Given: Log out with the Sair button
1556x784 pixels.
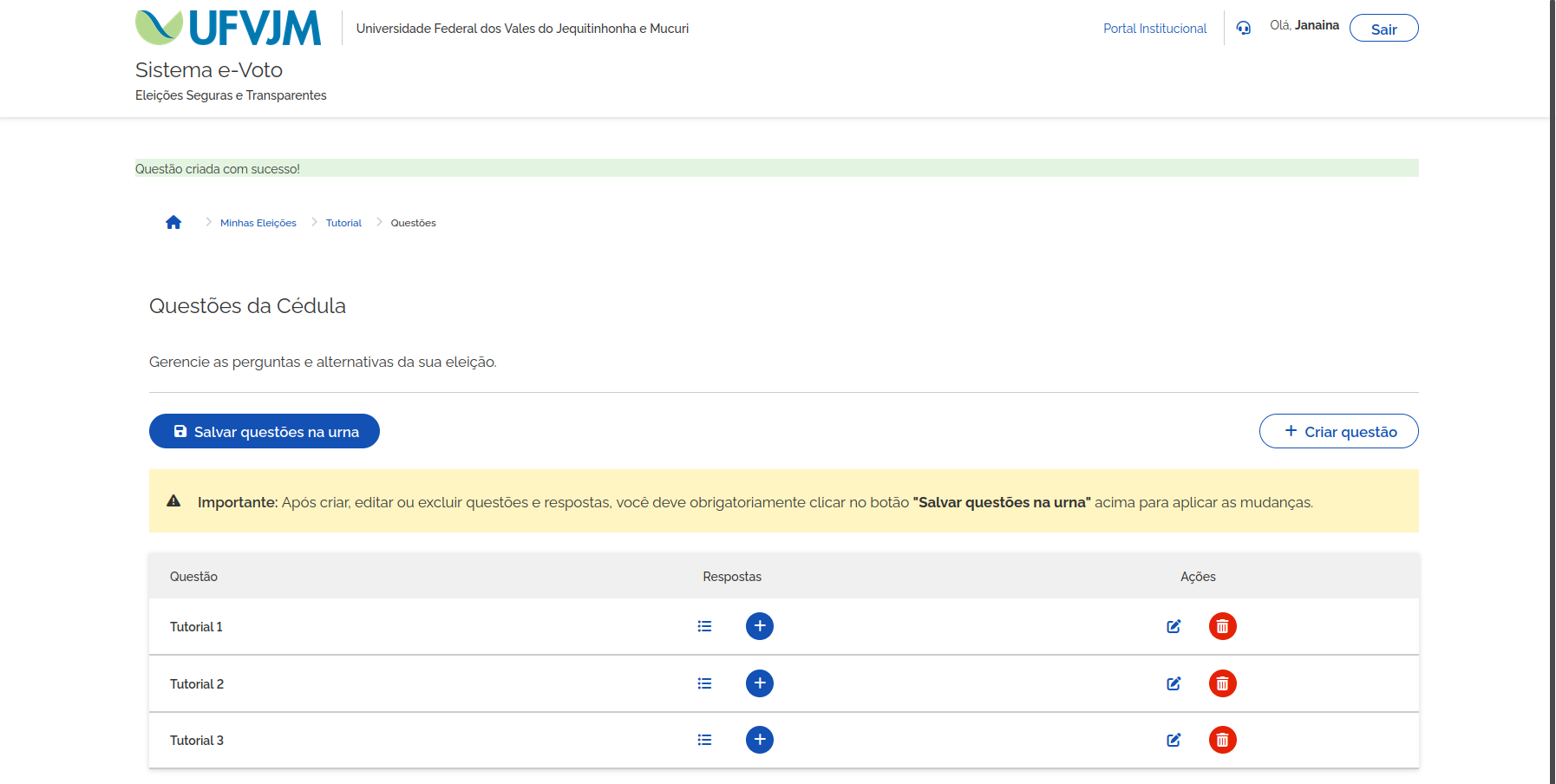Looking at the screenshot, I should (1384, 28).
